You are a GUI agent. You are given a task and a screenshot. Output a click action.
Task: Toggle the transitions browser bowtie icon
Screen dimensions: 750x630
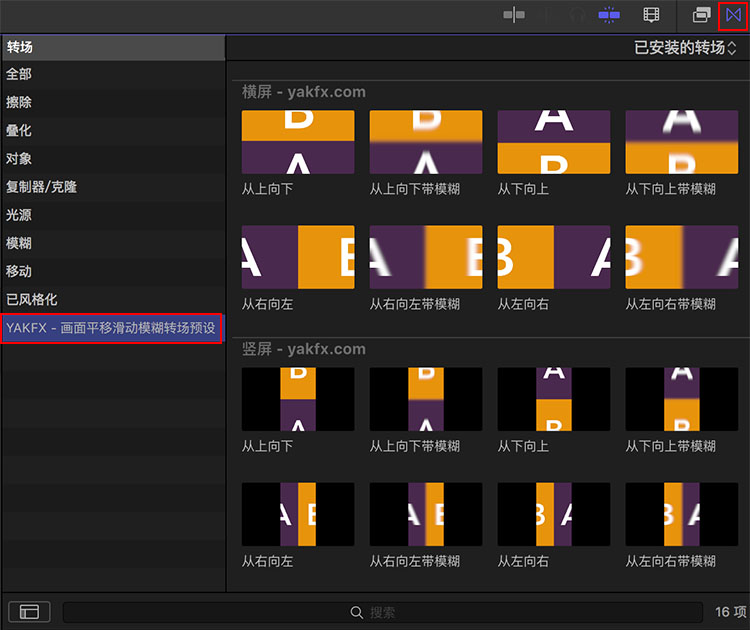click(x=733, y=15)
